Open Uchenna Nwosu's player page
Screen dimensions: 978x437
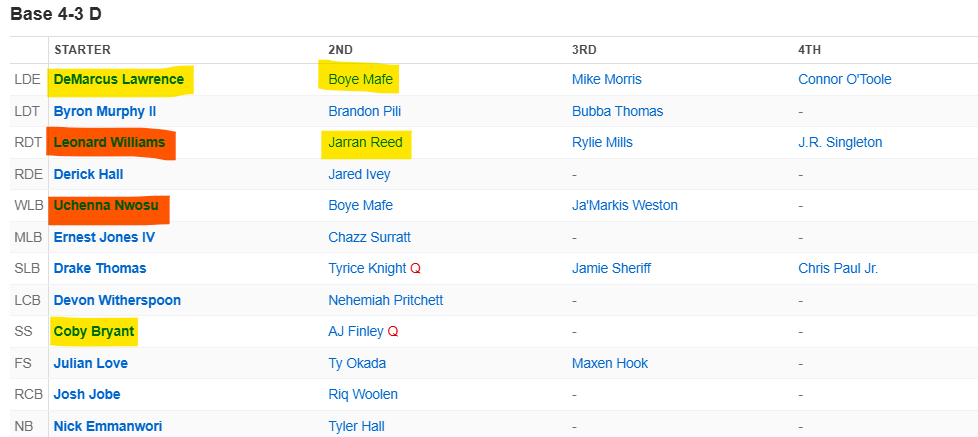click(x=106, y=205)
